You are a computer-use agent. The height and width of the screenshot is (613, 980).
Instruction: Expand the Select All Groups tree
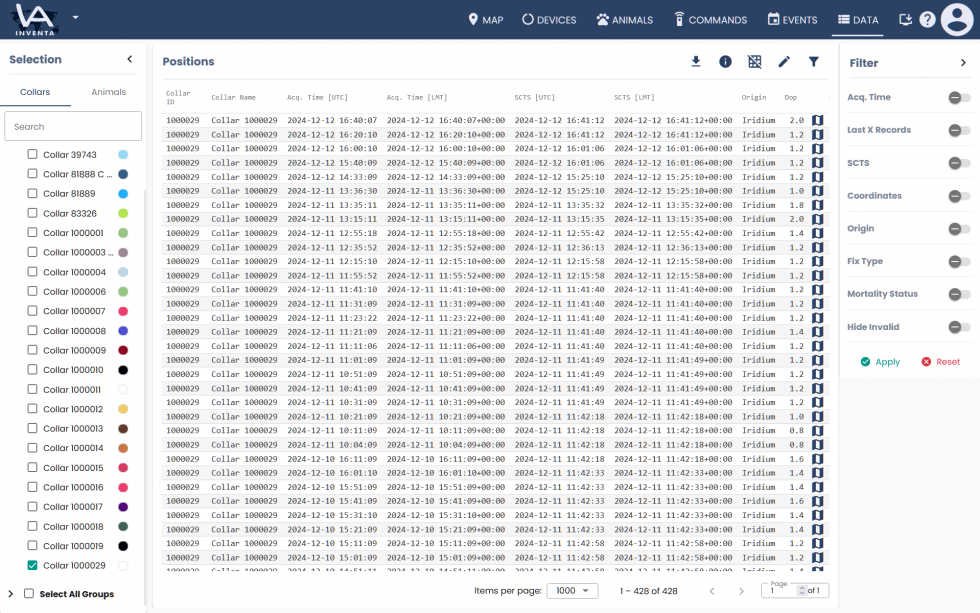(11, 594)
